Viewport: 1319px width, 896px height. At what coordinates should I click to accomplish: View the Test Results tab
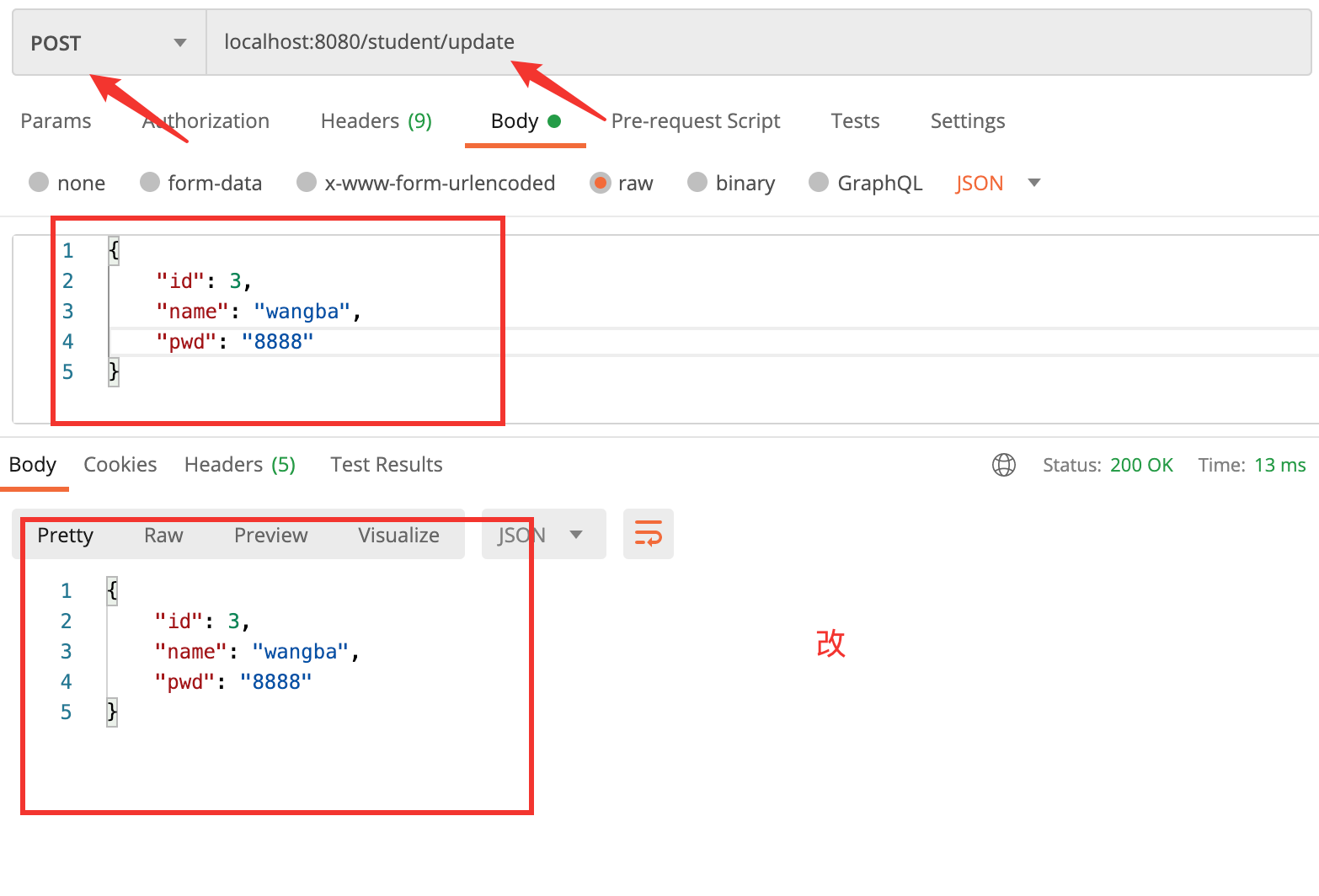tap(386, 465)
